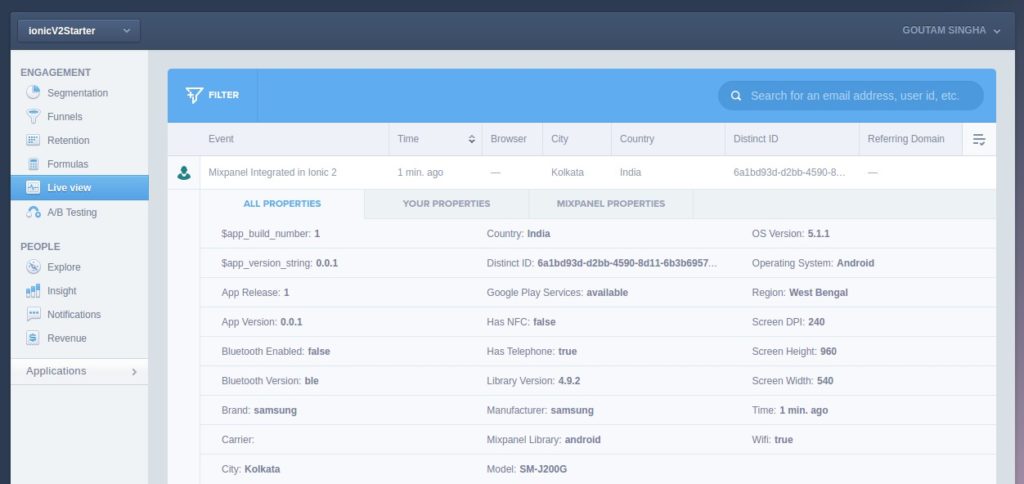
Task: Open the Segmentation pie chart icon
Action: 33,93
